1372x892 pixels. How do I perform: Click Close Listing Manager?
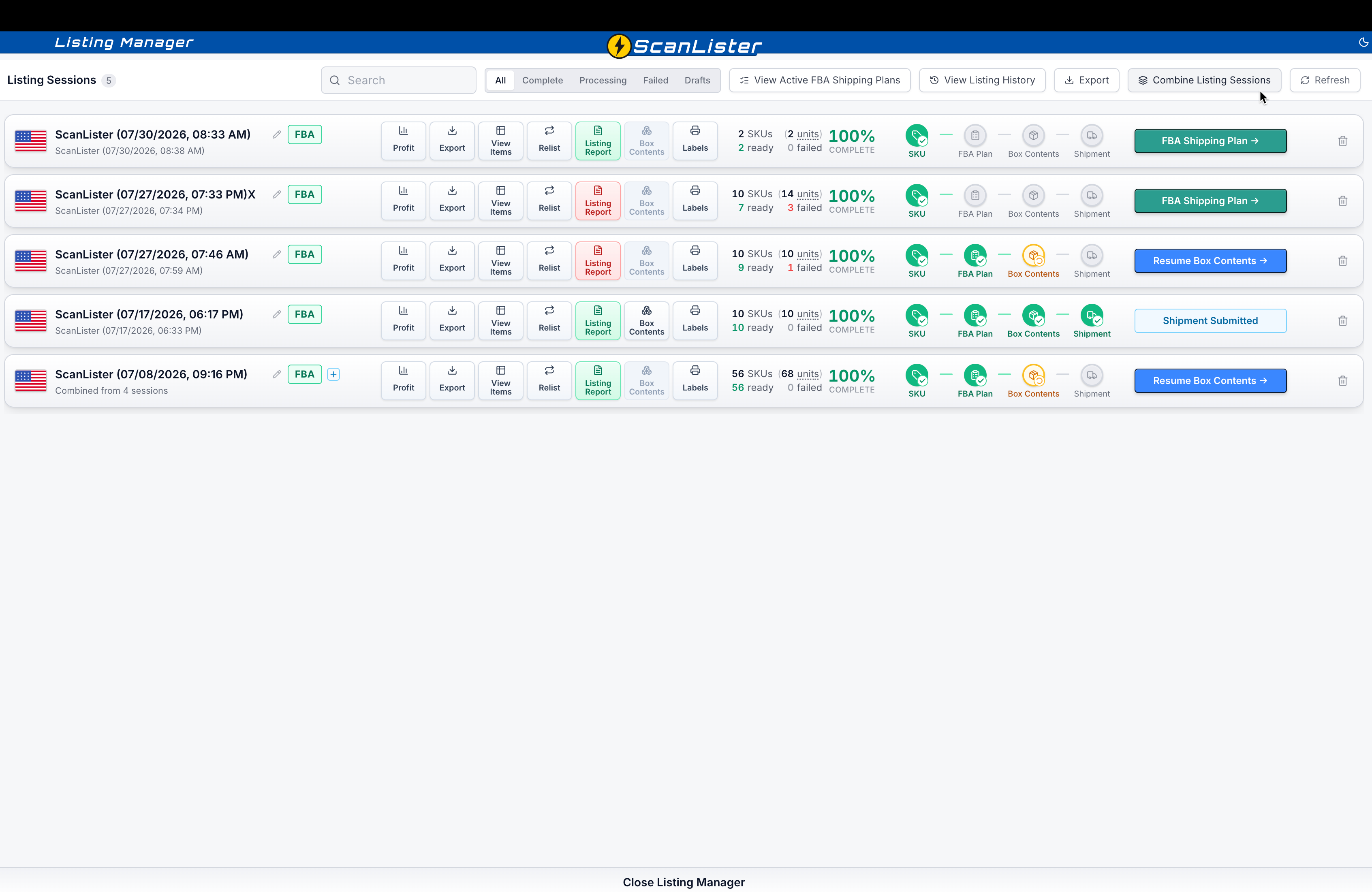pyautogui.click(x=684, y=881)
